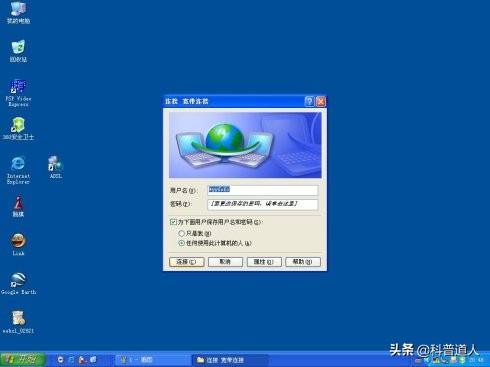
Task: Select the 360安全卫士 desktop shortcut
Action: click(18, 128)
